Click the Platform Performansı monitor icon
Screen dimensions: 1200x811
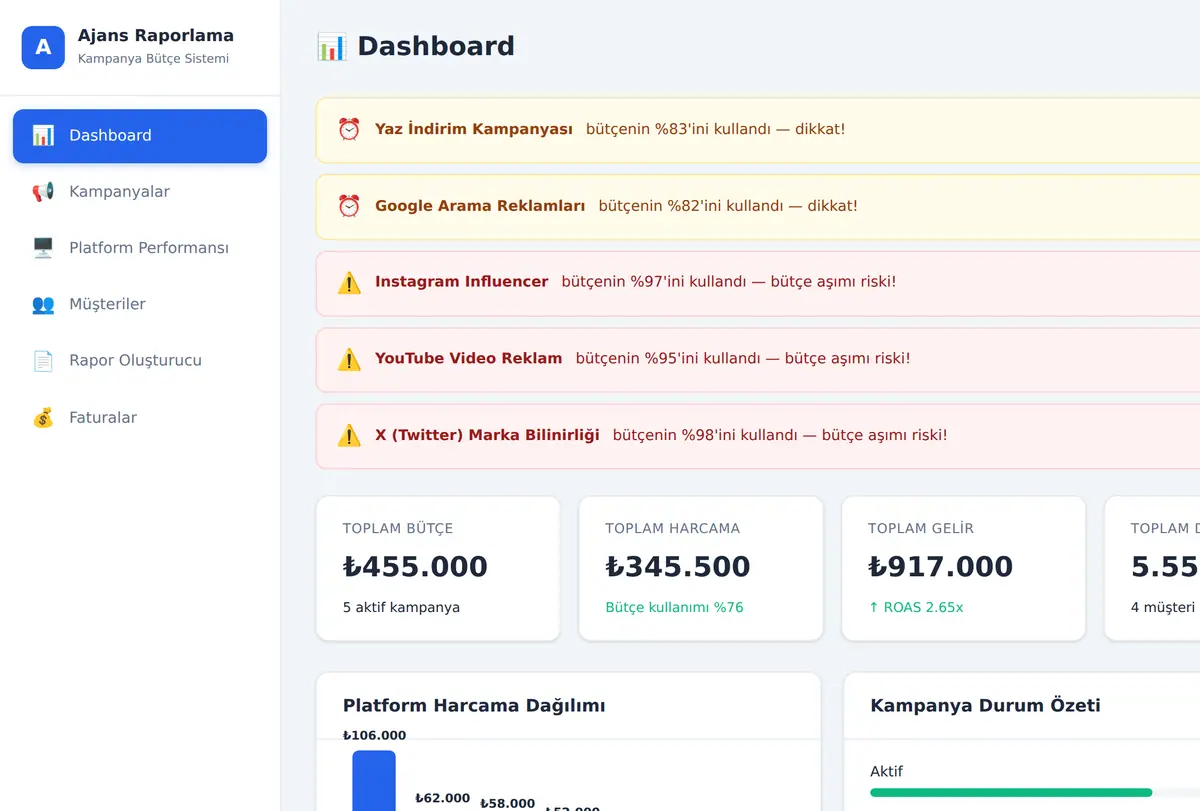click(x=43, y=248)
